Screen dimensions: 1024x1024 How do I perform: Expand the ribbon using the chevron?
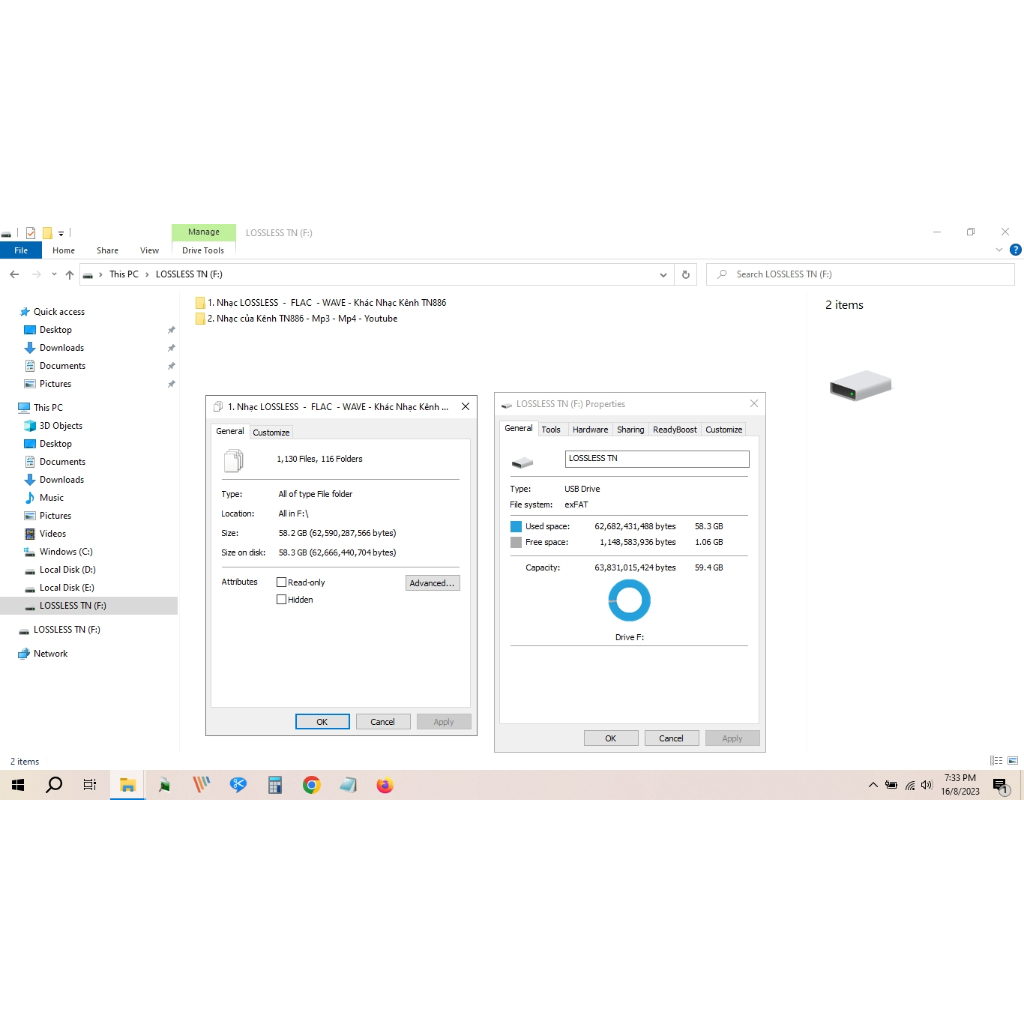click(1000, 250)
